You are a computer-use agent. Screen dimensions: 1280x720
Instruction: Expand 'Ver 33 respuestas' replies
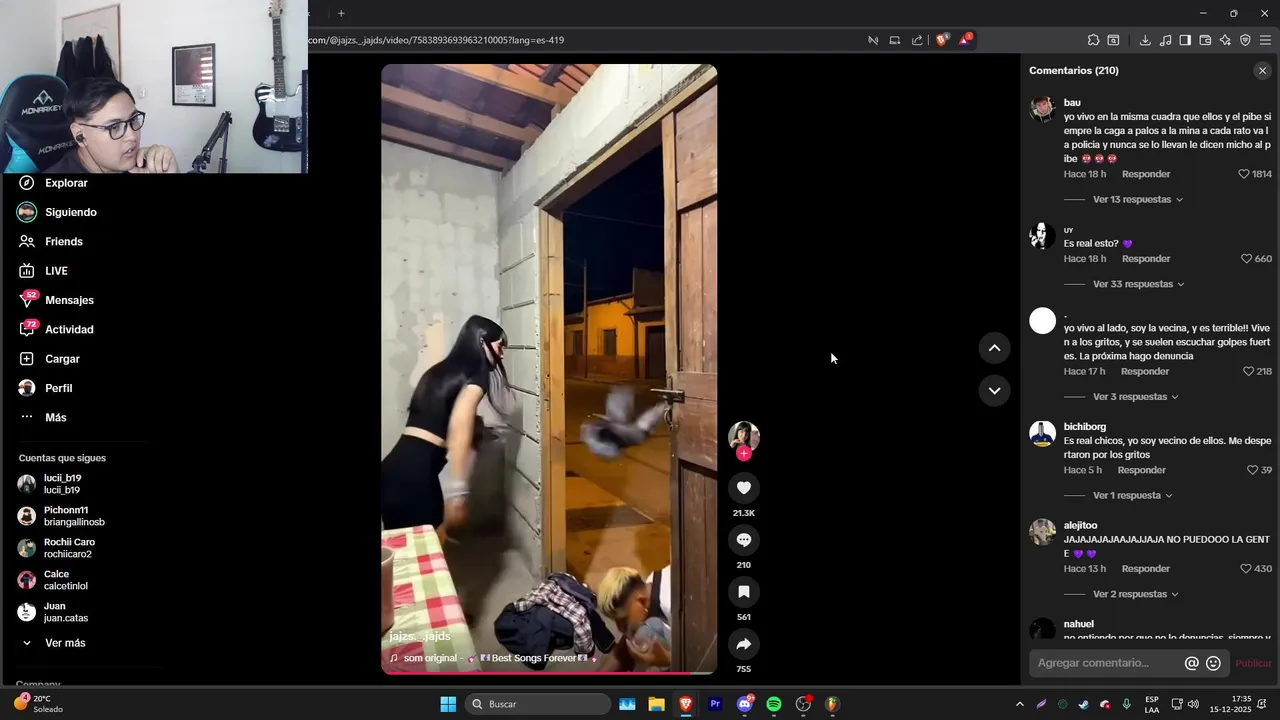1139,284
